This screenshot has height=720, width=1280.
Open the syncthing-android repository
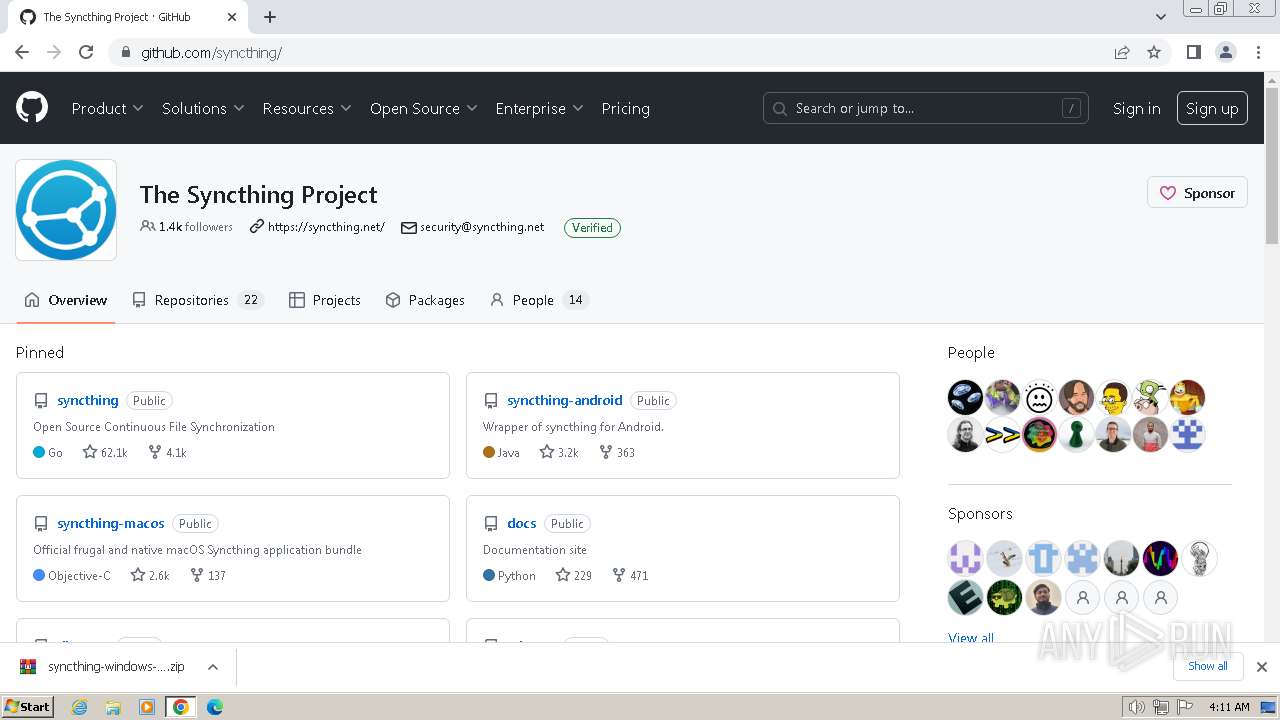click(x=565, y=400)
